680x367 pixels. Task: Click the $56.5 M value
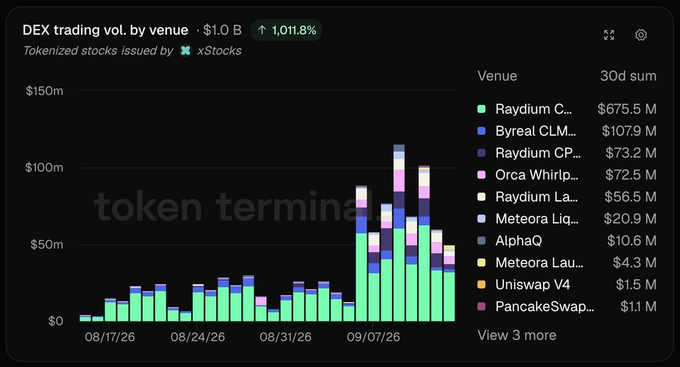point(631,197)
